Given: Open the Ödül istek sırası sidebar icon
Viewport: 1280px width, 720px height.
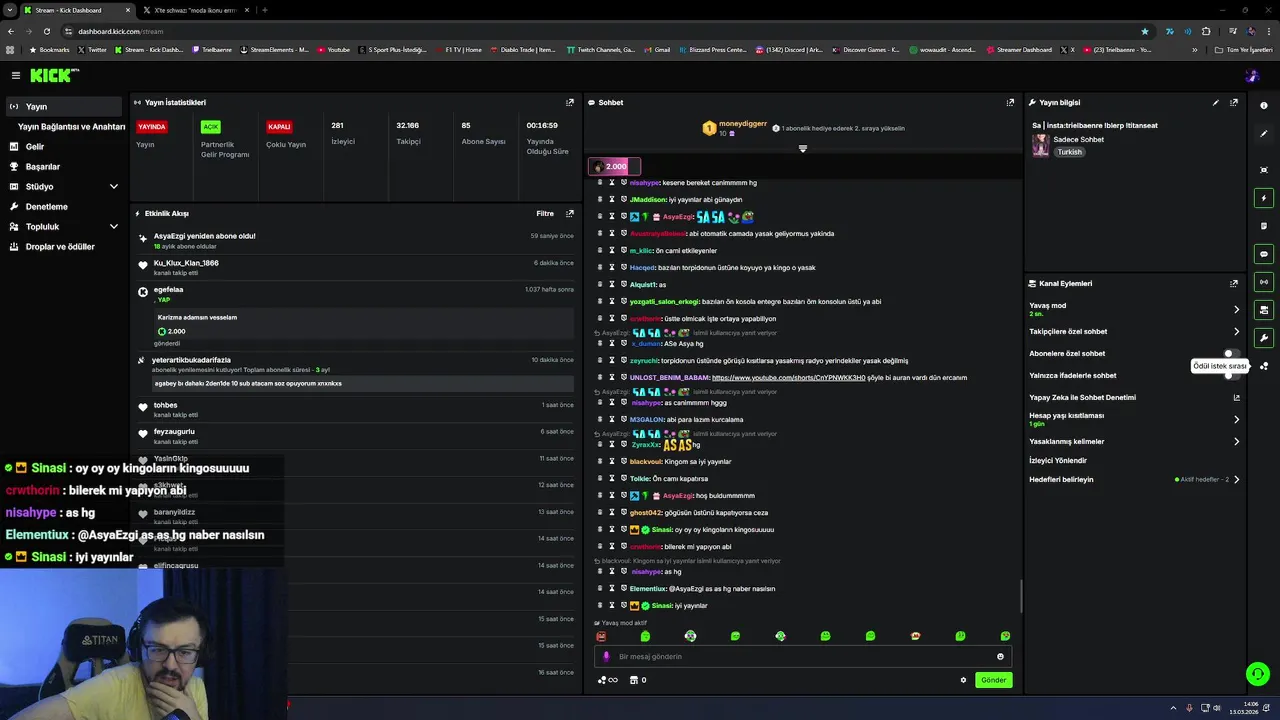Looking at the screenshot, I should [x=1264, y=366].
